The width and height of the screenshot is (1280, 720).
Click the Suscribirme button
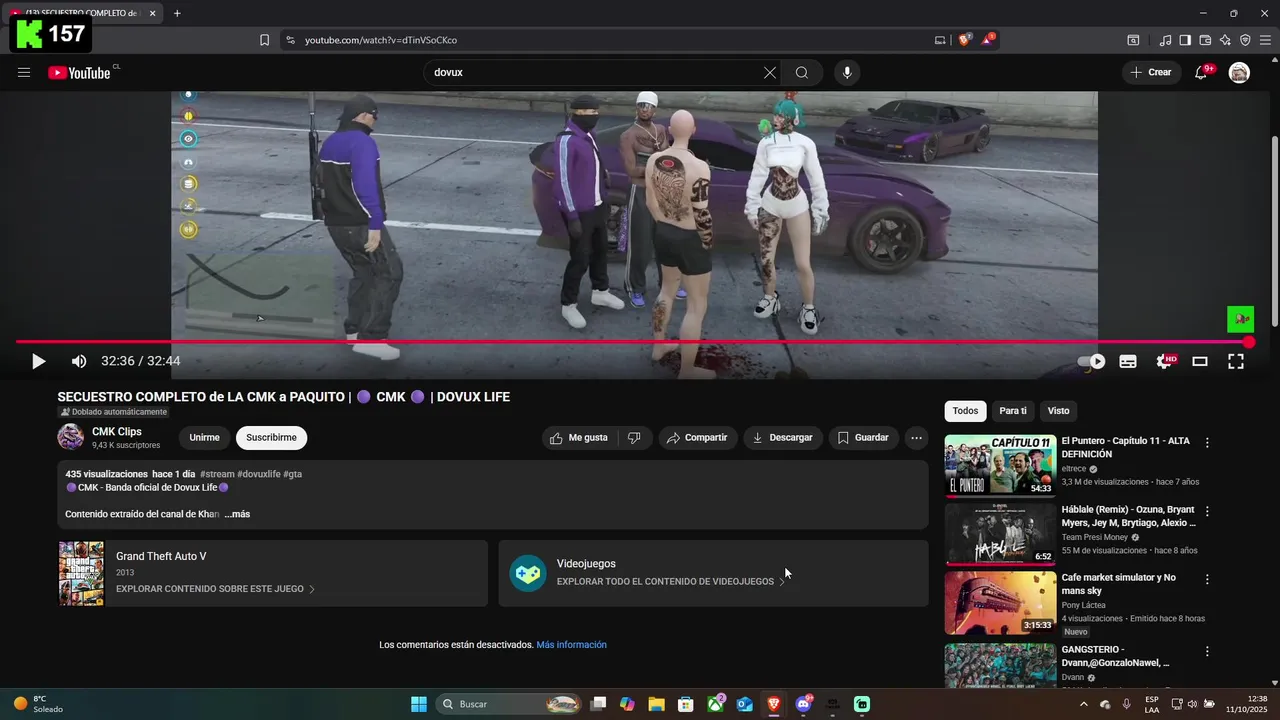tap(271, 437)
